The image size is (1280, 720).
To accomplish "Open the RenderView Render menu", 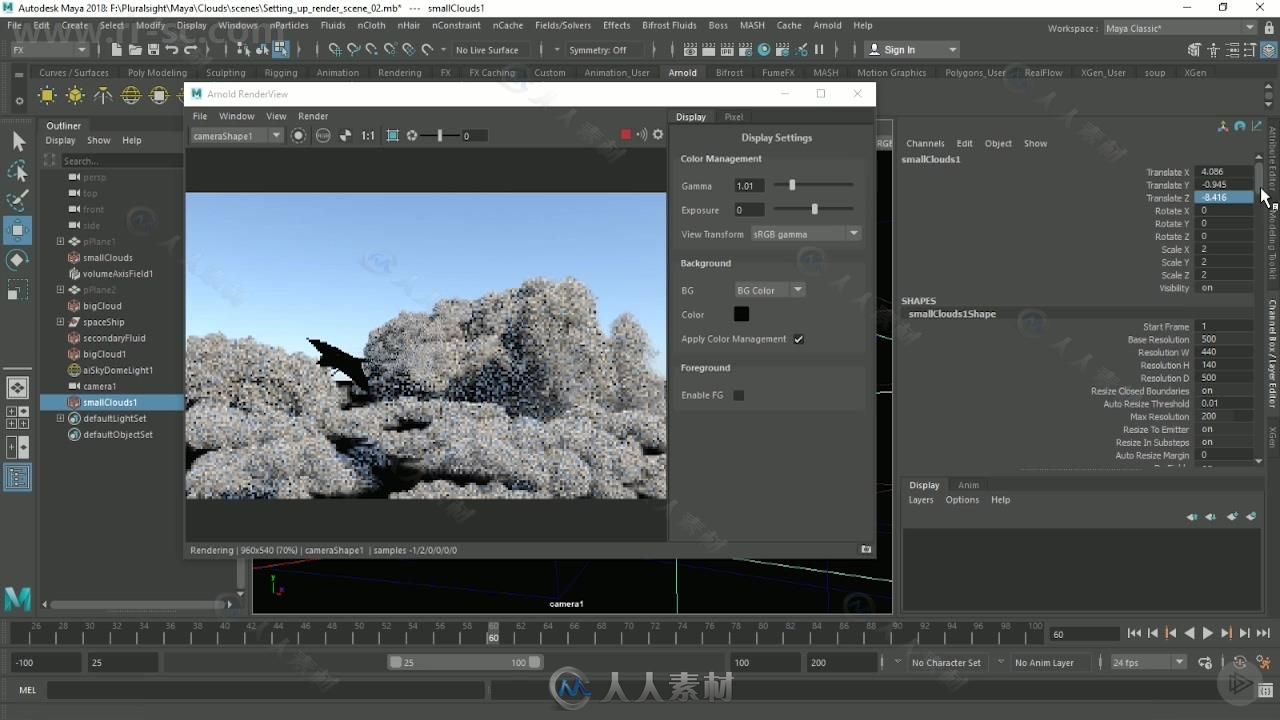I will (x=313, y=116).
